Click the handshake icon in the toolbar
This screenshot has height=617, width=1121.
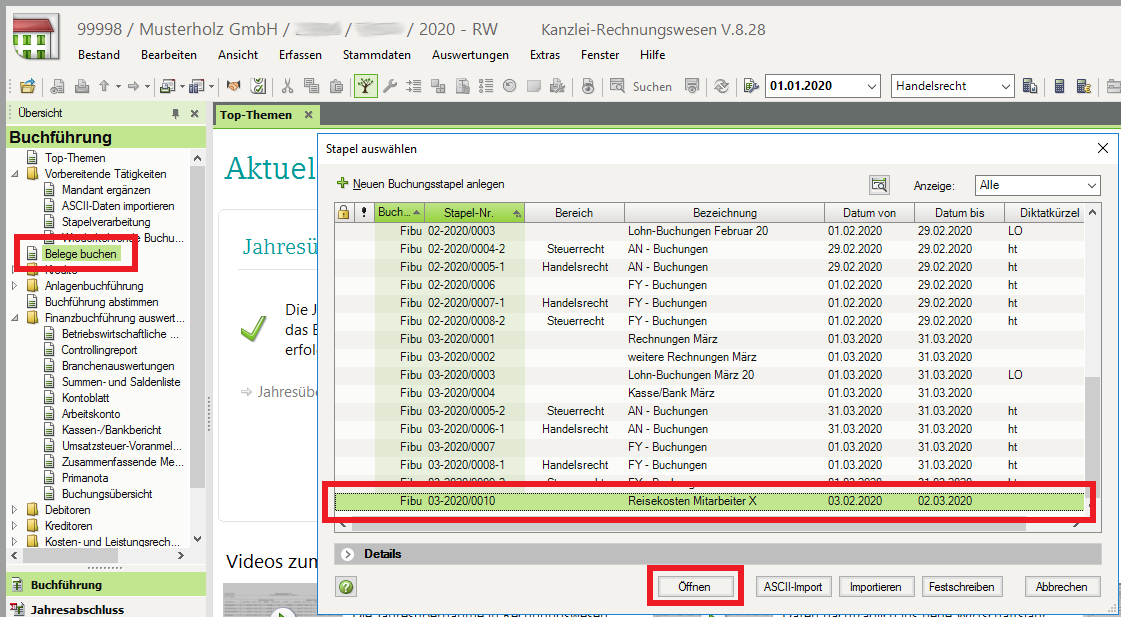tap(234, 87)
